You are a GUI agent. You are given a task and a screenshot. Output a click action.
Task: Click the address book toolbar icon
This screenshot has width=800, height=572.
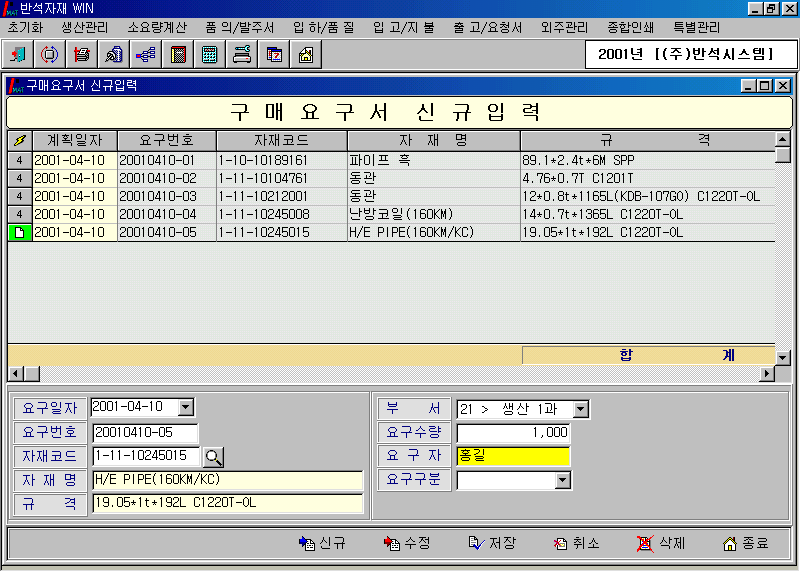178,55
